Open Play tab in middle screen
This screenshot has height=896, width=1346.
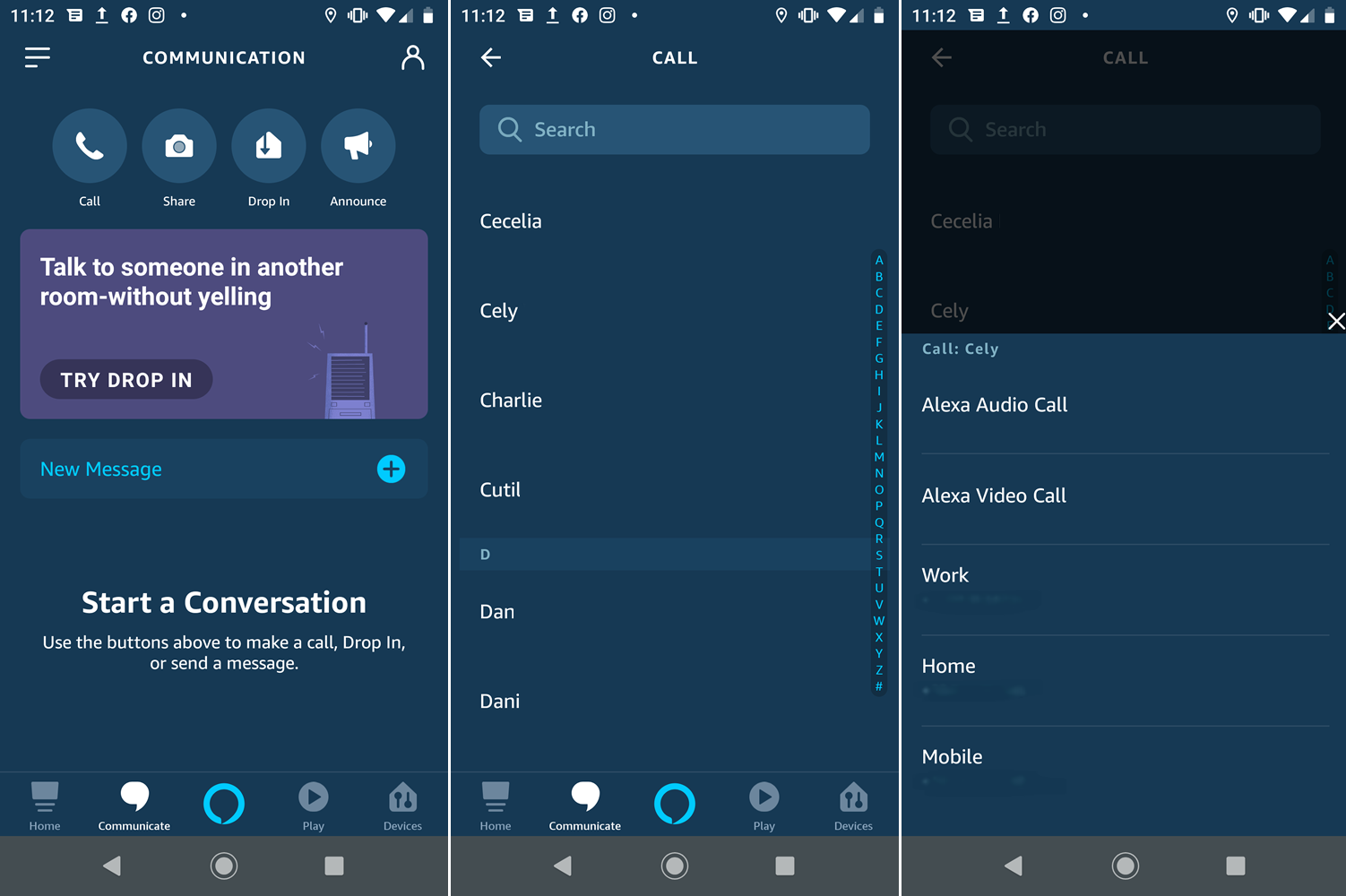point(764,806)
